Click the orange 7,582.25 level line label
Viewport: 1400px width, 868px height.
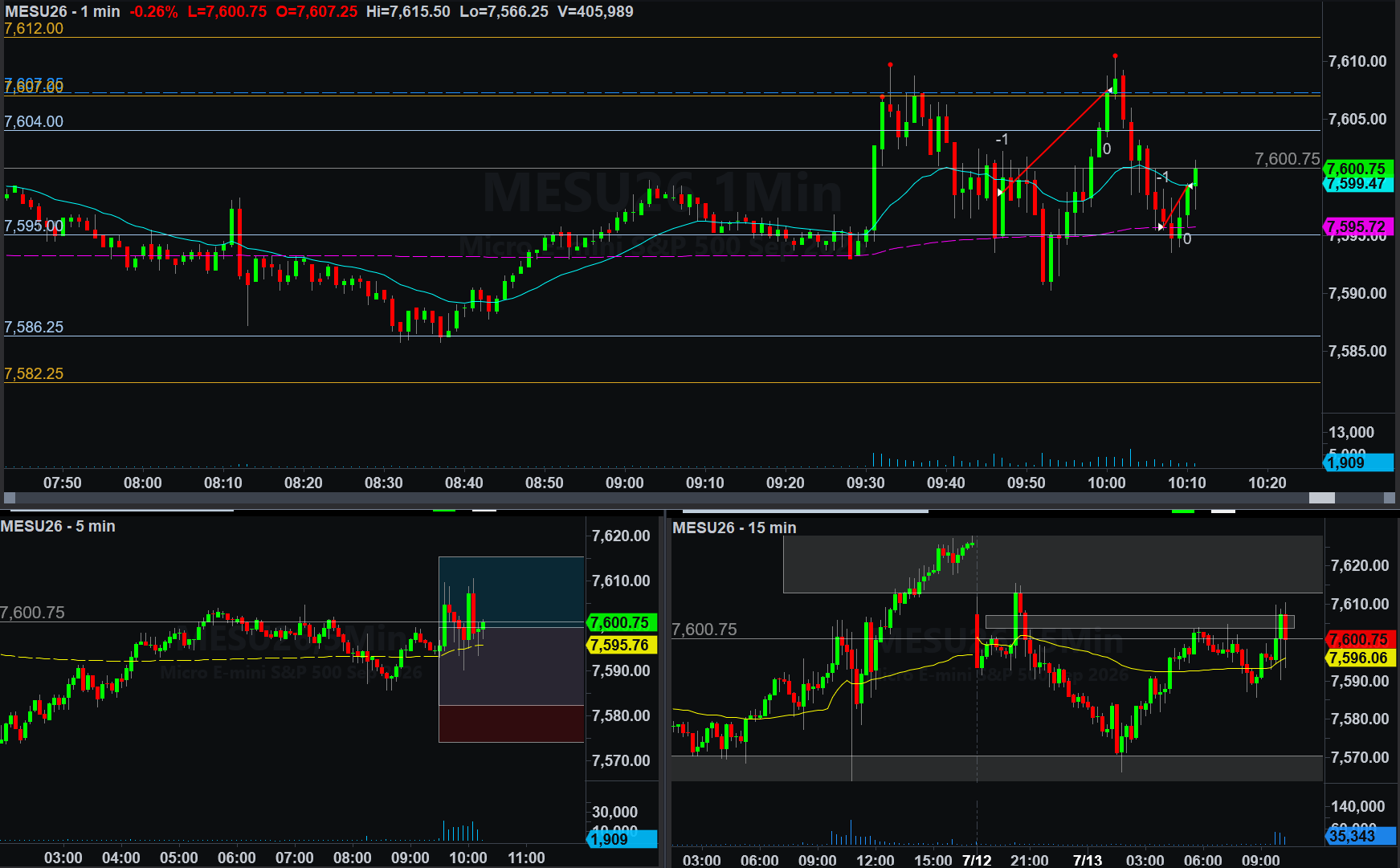coord(34,374)
